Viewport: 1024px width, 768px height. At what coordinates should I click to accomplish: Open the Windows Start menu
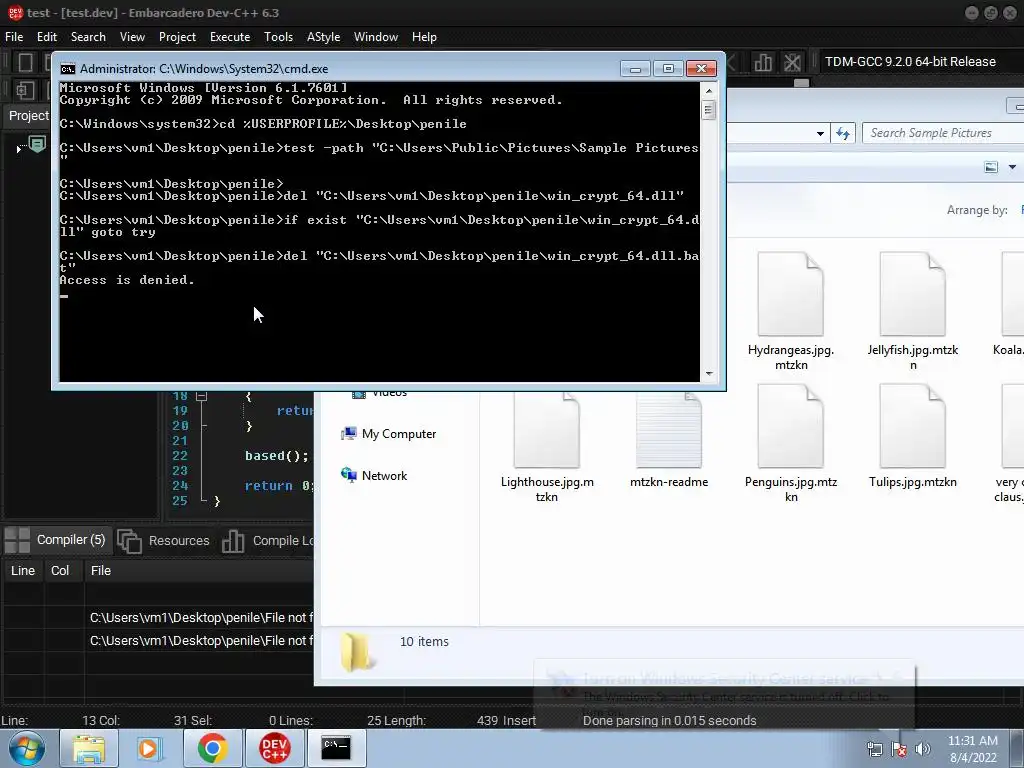pos(27,748)
